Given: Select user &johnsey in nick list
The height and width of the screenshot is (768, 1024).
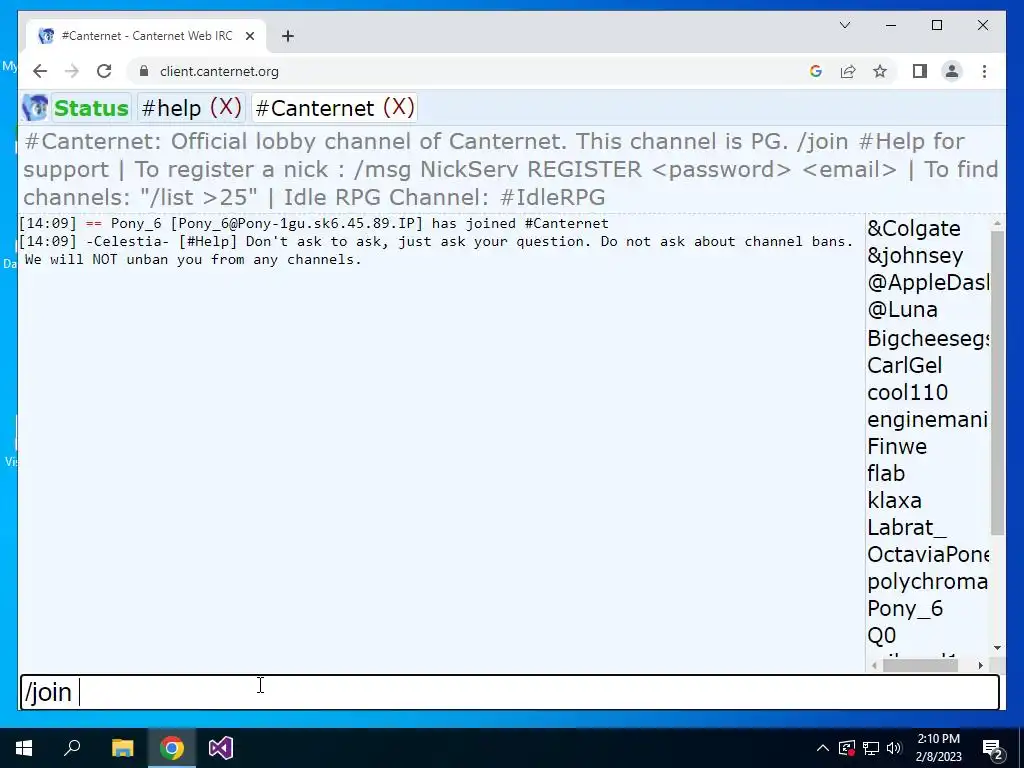Looking at the screenshot, I should click(x=915, y=255).
